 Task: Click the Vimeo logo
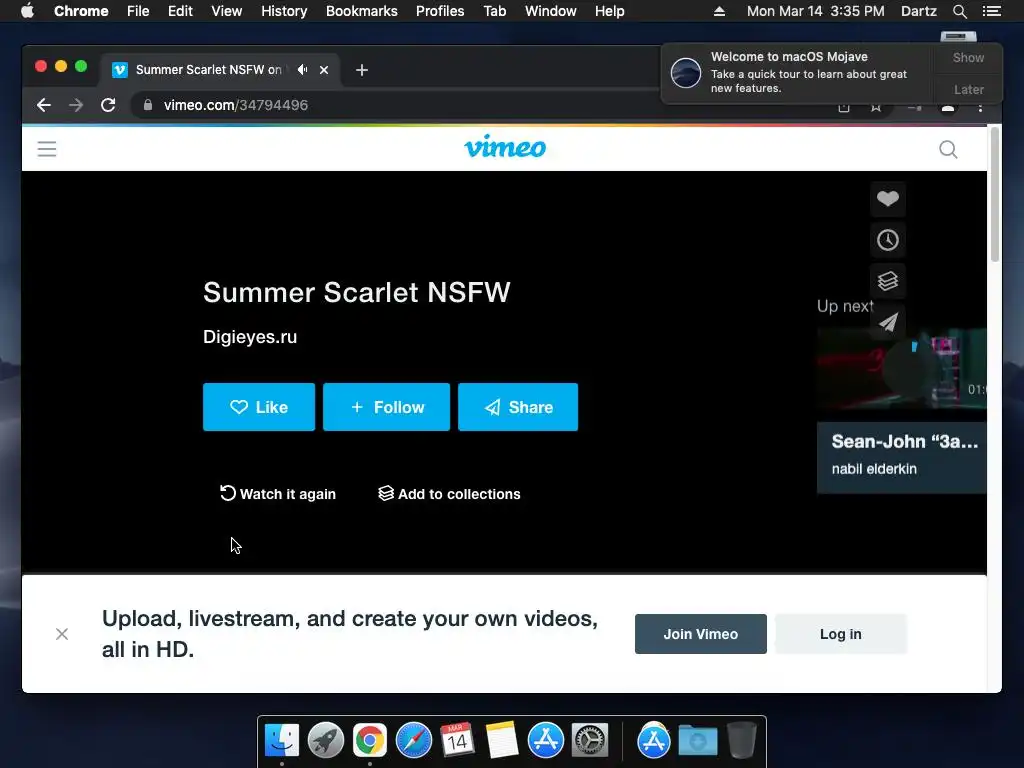click(x=505, y=148)
